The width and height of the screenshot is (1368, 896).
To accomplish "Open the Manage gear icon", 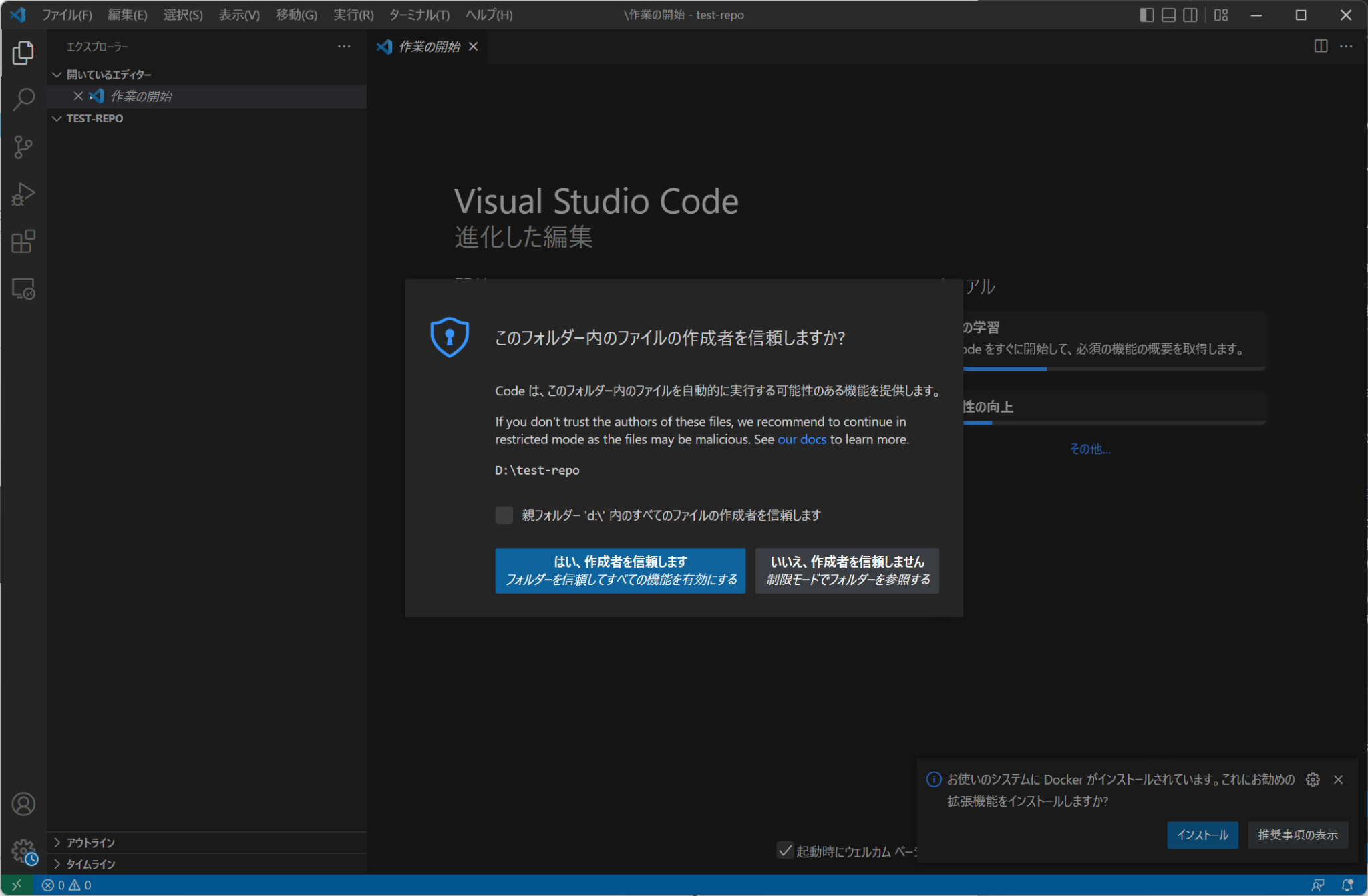I will coord(23,851).
